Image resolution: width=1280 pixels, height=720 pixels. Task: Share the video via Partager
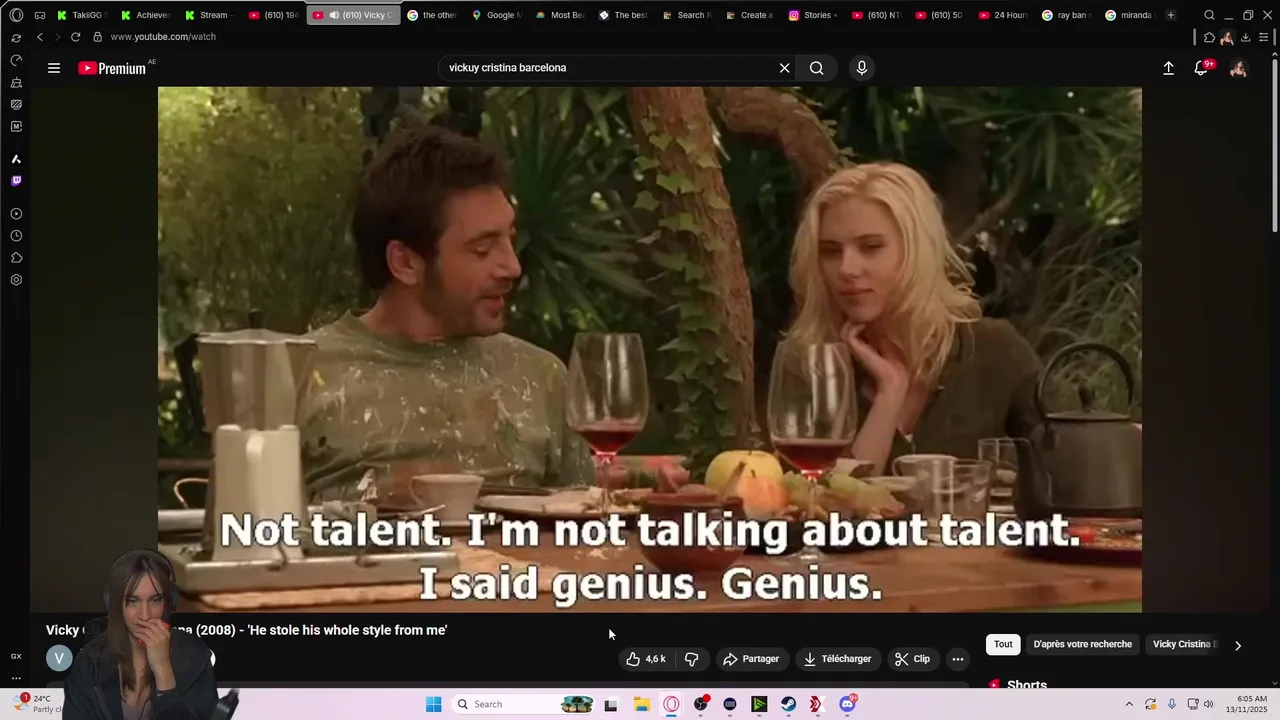(751, 659)
